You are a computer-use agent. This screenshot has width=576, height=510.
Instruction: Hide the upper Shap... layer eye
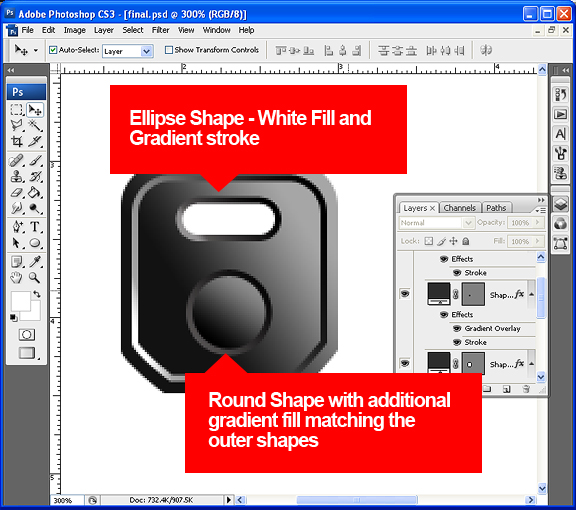point(405,294)
